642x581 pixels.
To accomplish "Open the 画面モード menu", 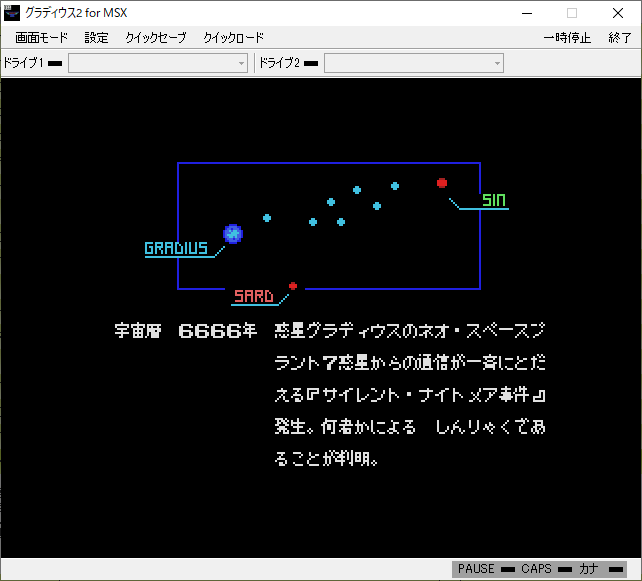I will 41,38.
